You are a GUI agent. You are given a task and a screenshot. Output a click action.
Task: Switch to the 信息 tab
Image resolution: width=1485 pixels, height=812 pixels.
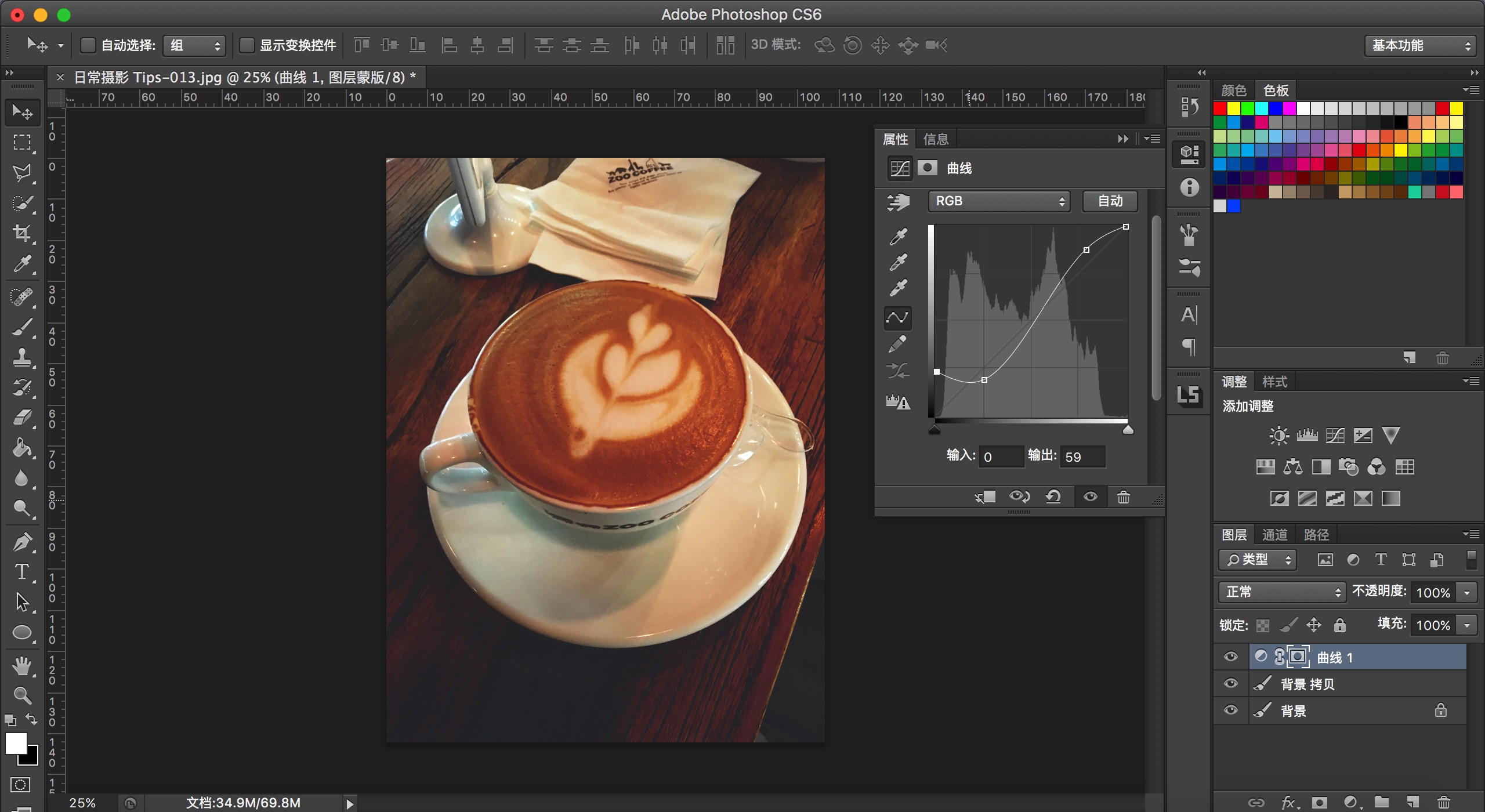point(935,139)
